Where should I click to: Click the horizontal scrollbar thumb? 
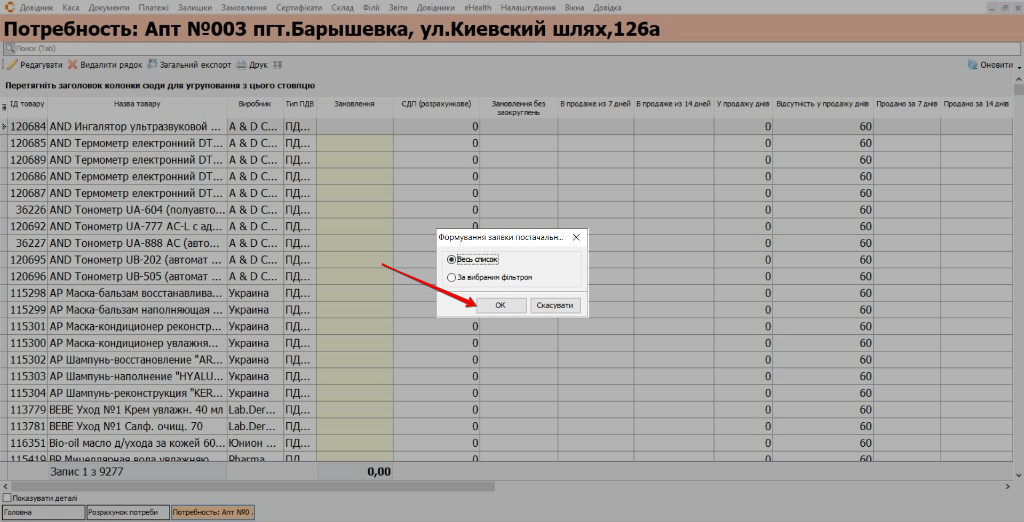tap(252, 486)
